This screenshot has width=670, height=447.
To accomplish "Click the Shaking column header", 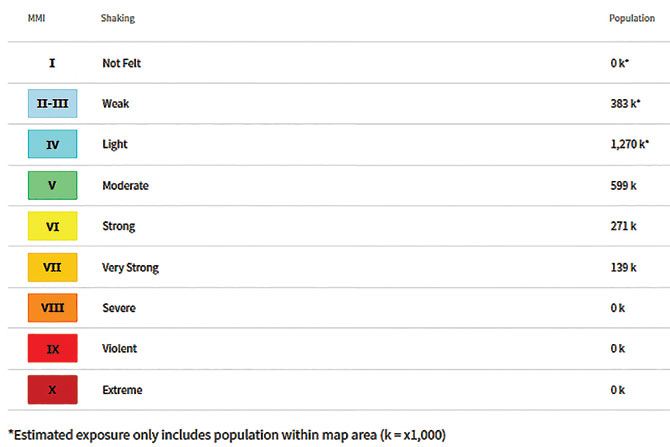I will (x=118, y=19).
